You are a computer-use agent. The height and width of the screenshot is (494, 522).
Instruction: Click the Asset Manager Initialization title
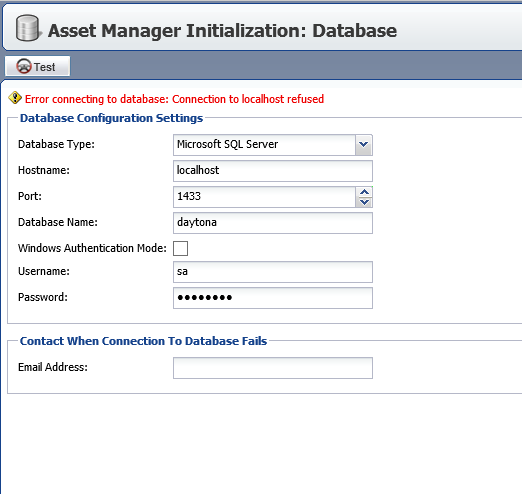coord(222,31)
